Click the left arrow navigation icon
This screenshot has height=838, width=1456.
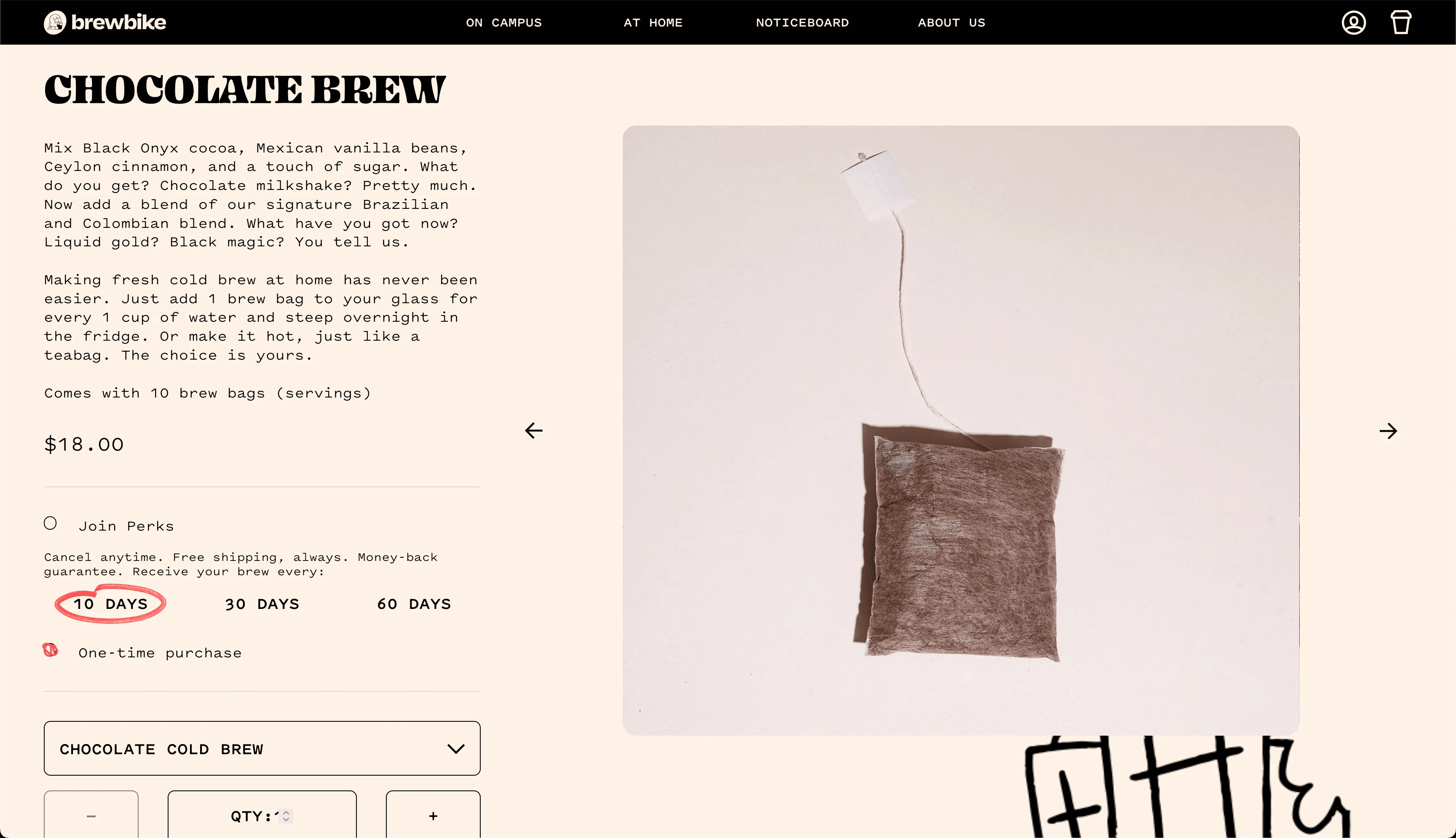click(534, 431)
